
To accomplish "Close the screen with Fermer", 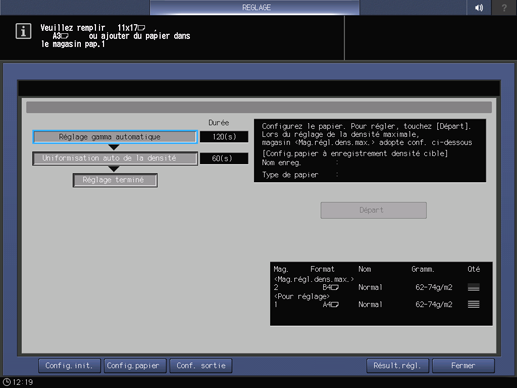I will [463, 366].
